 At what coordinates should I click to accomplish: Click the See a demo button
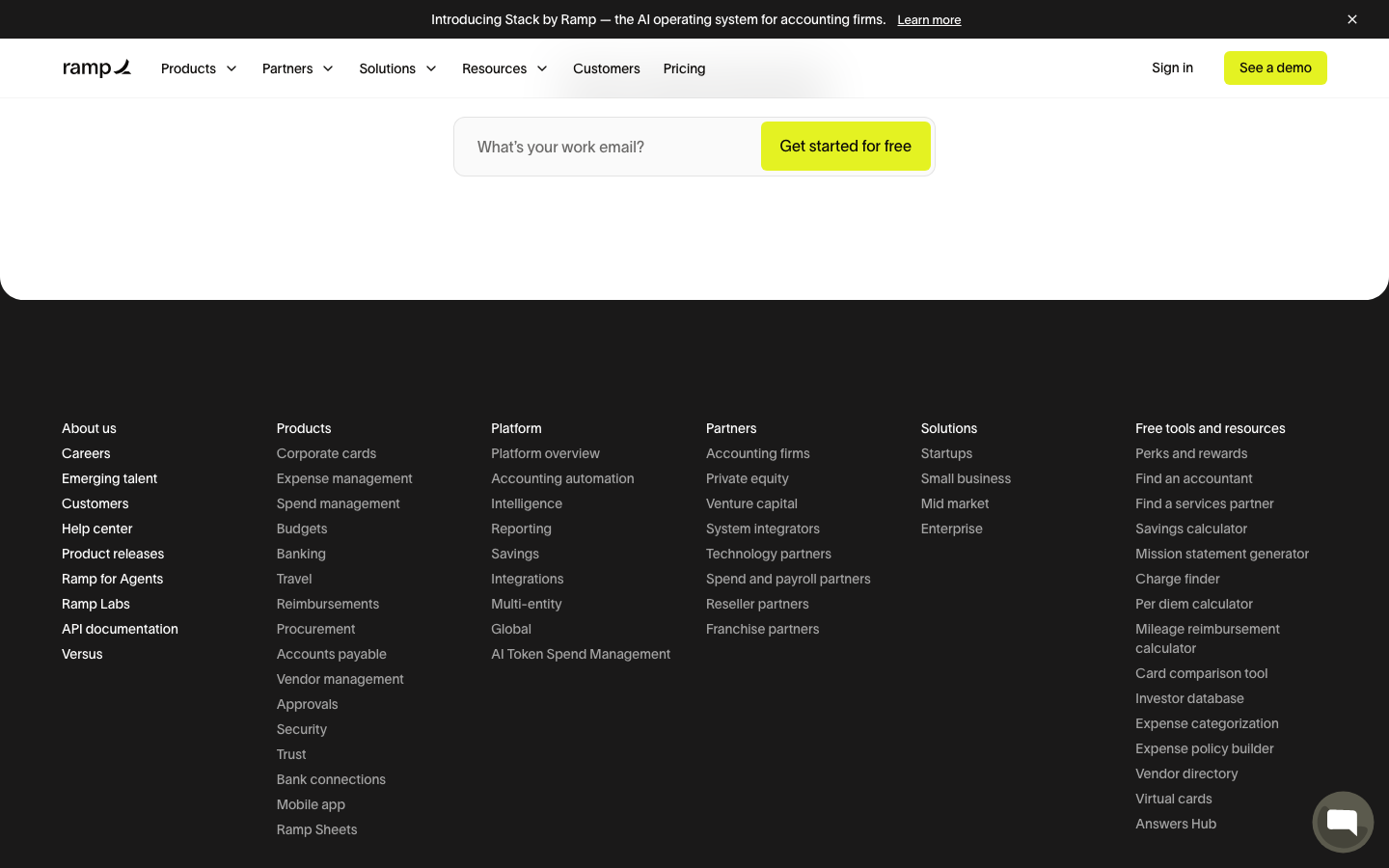pos(1275,68)
